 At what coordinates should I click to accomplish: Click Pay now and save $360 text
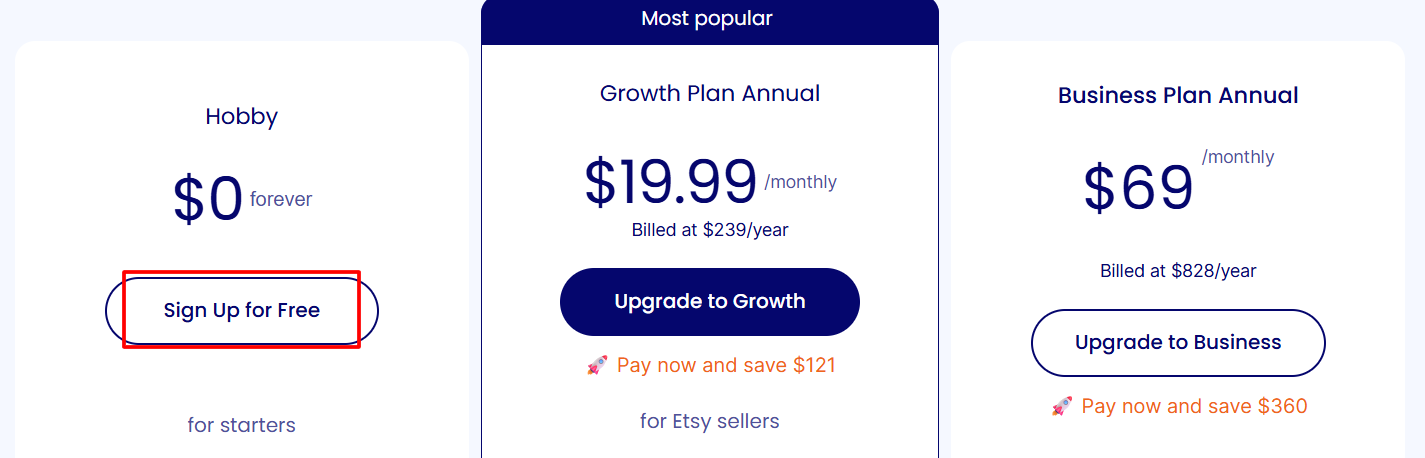click(x=1195, y=407)
